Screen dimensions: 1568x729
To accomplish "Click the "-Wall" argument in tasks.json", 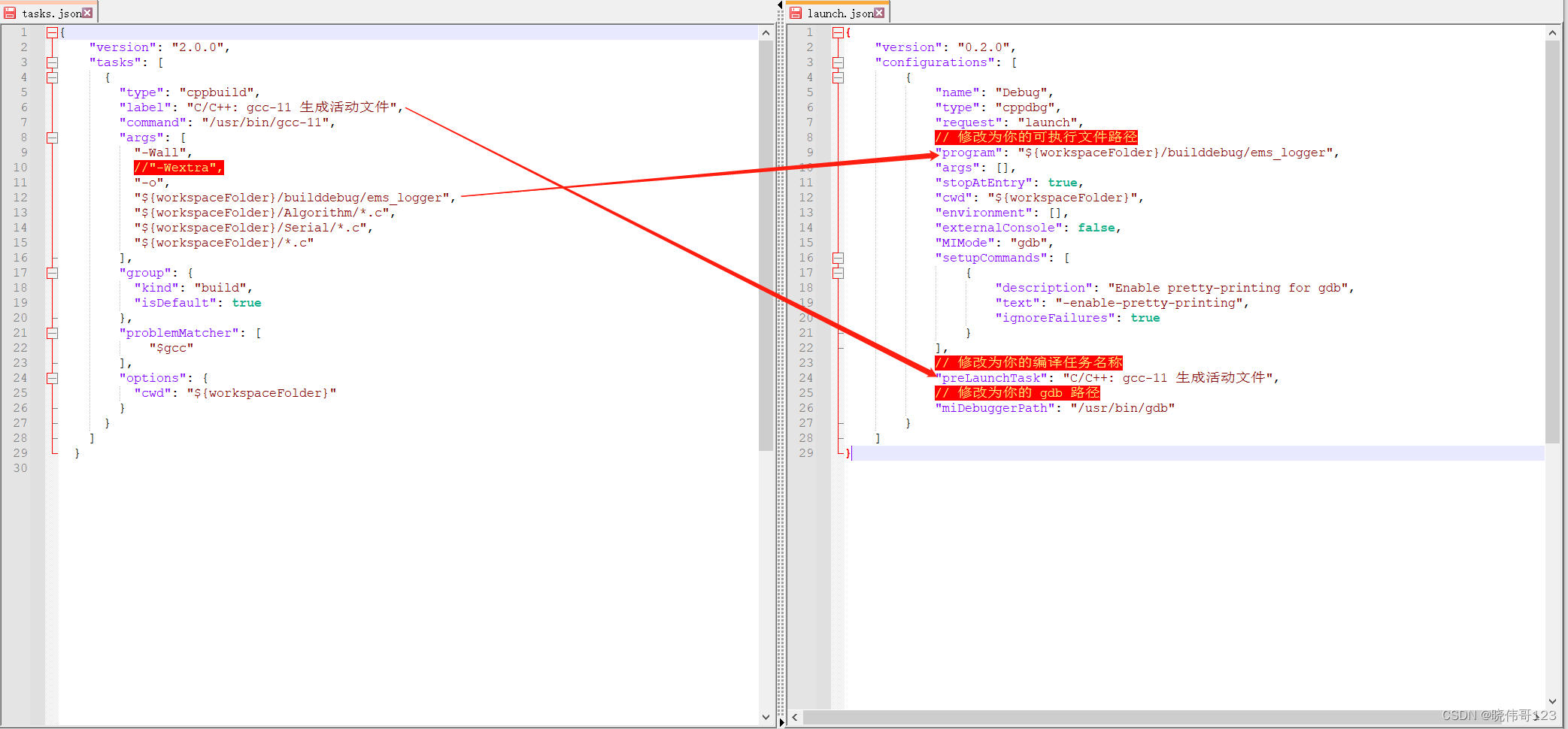I will [x=160, y=153].
